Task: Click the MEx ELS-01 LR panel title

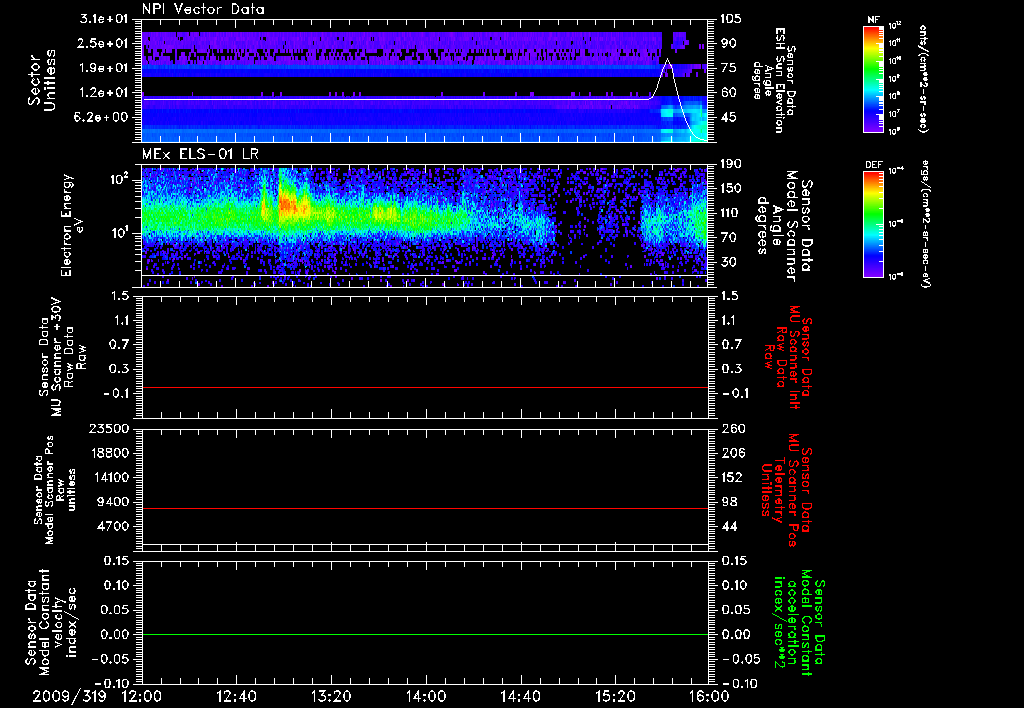Action: click(x=200, y=154)
